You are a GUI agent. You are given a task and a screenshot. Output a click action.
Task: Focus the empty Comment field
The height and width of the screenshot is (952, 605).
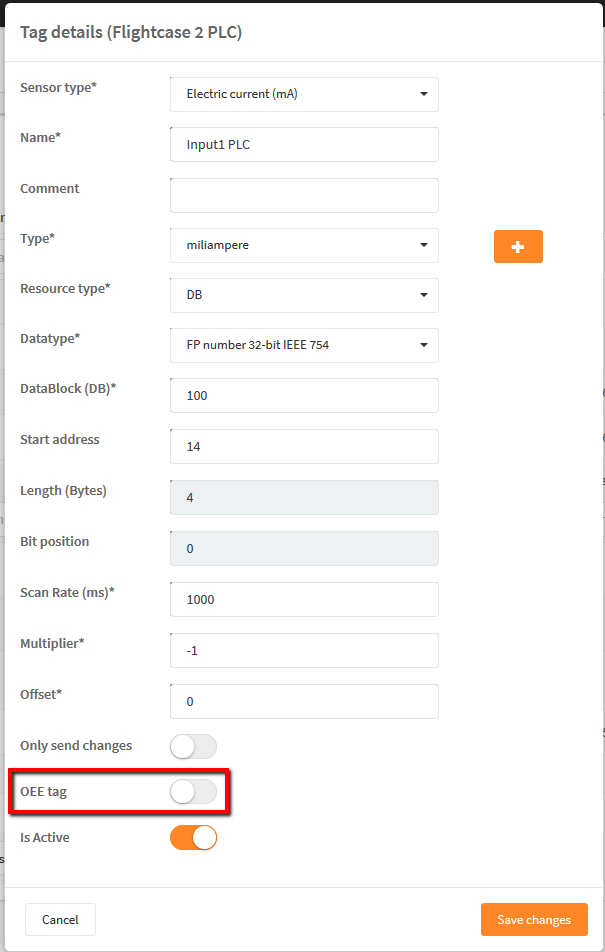(304, 196)
